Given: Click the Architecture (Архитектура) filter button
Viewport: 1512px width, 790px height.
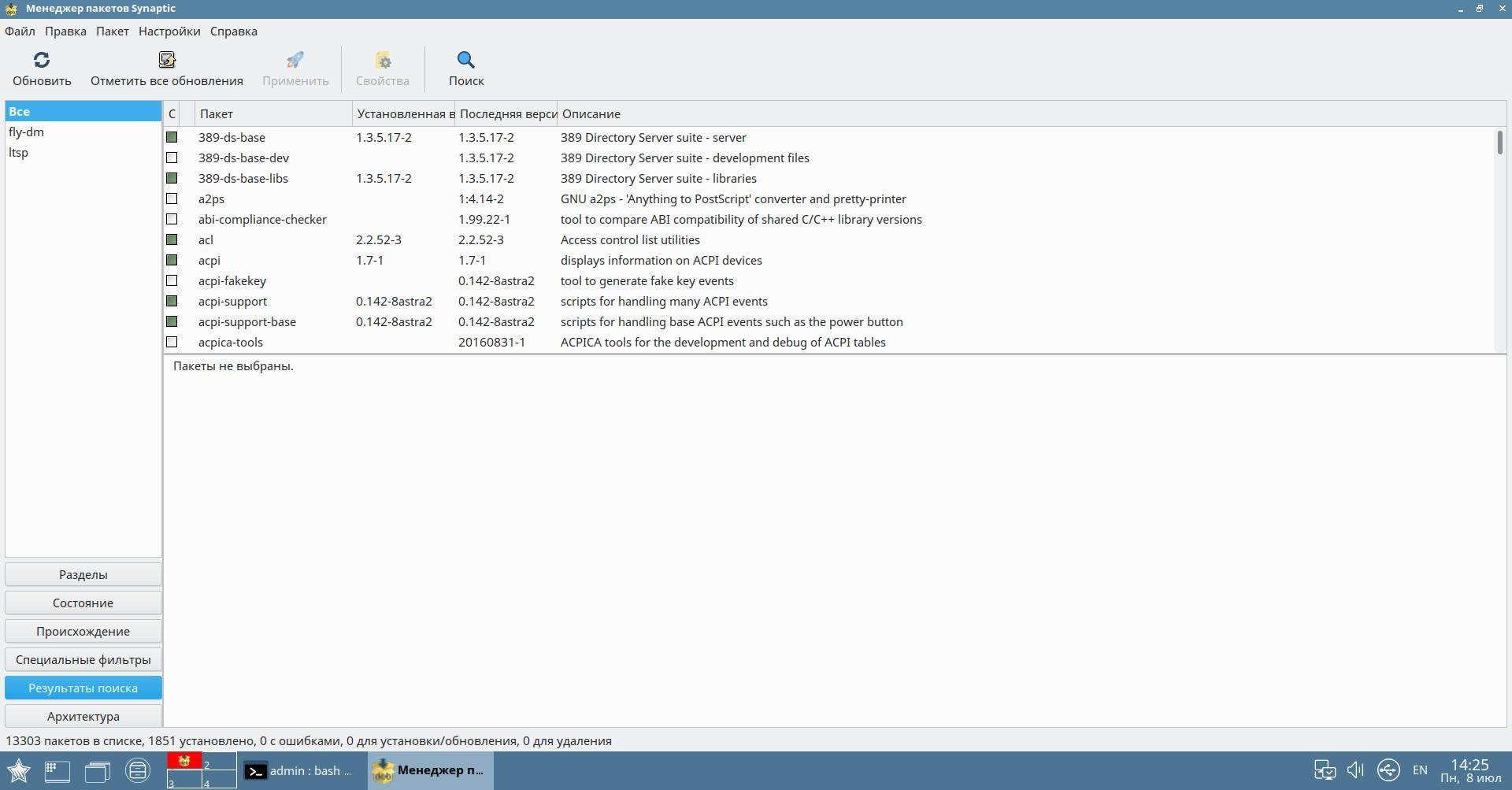Looking at the screenshot, I should [x=83, y=717].
